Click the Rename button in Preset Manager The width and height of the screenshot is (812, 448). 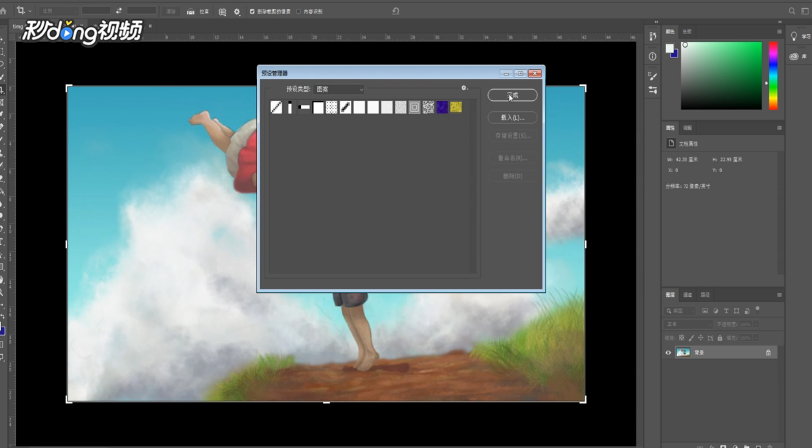[512, 158]
